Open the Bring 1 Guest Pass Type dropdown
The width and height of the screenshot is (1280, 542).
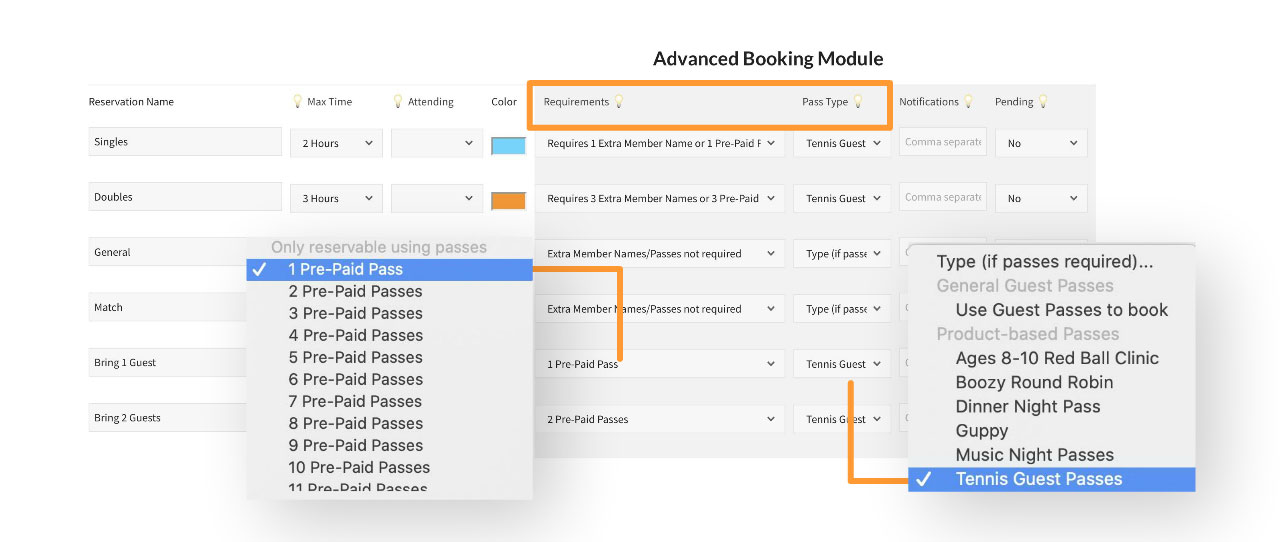click(x=842, y=364)
